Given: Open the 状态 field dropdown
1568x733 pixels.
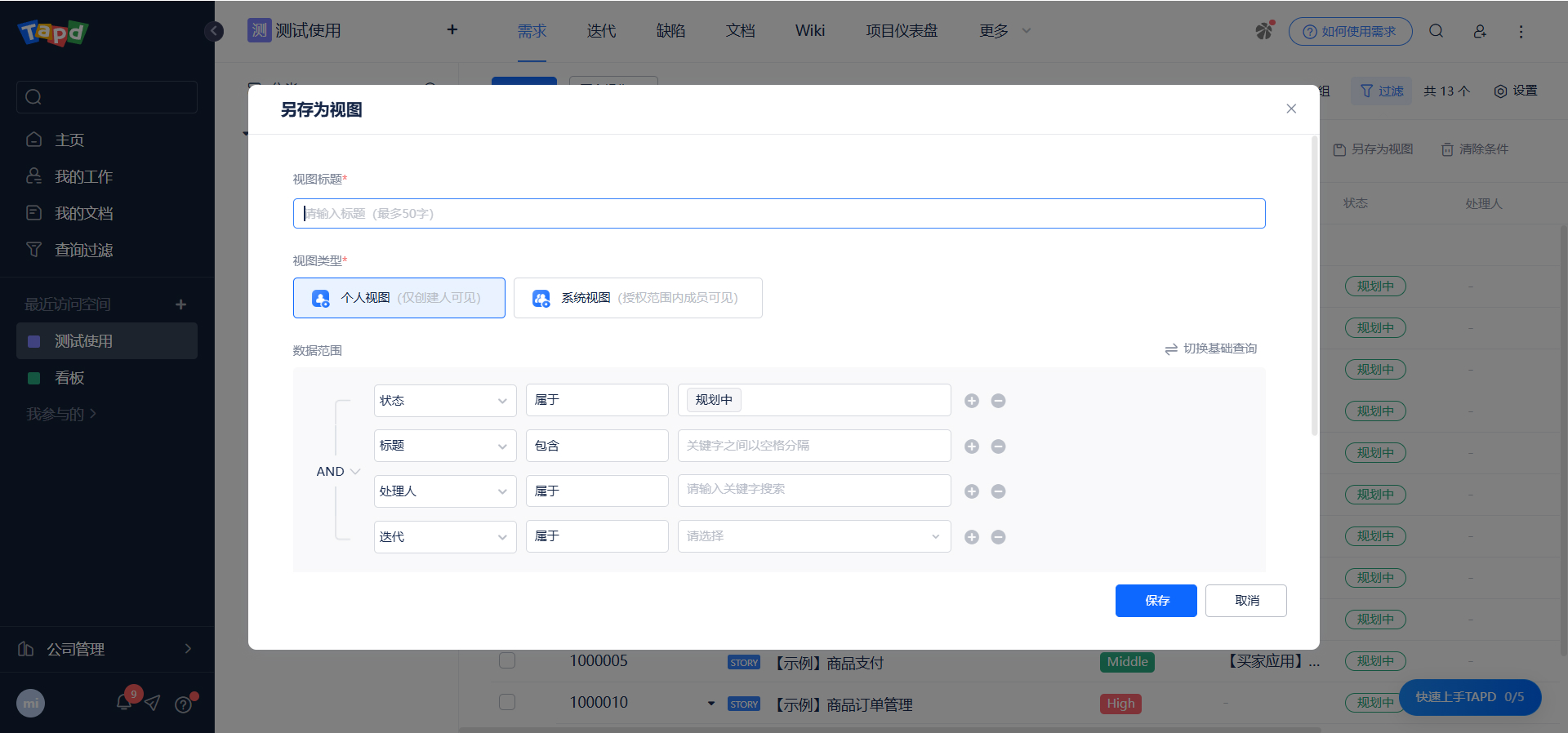Looking at the screenshot, I should point(445,401).
